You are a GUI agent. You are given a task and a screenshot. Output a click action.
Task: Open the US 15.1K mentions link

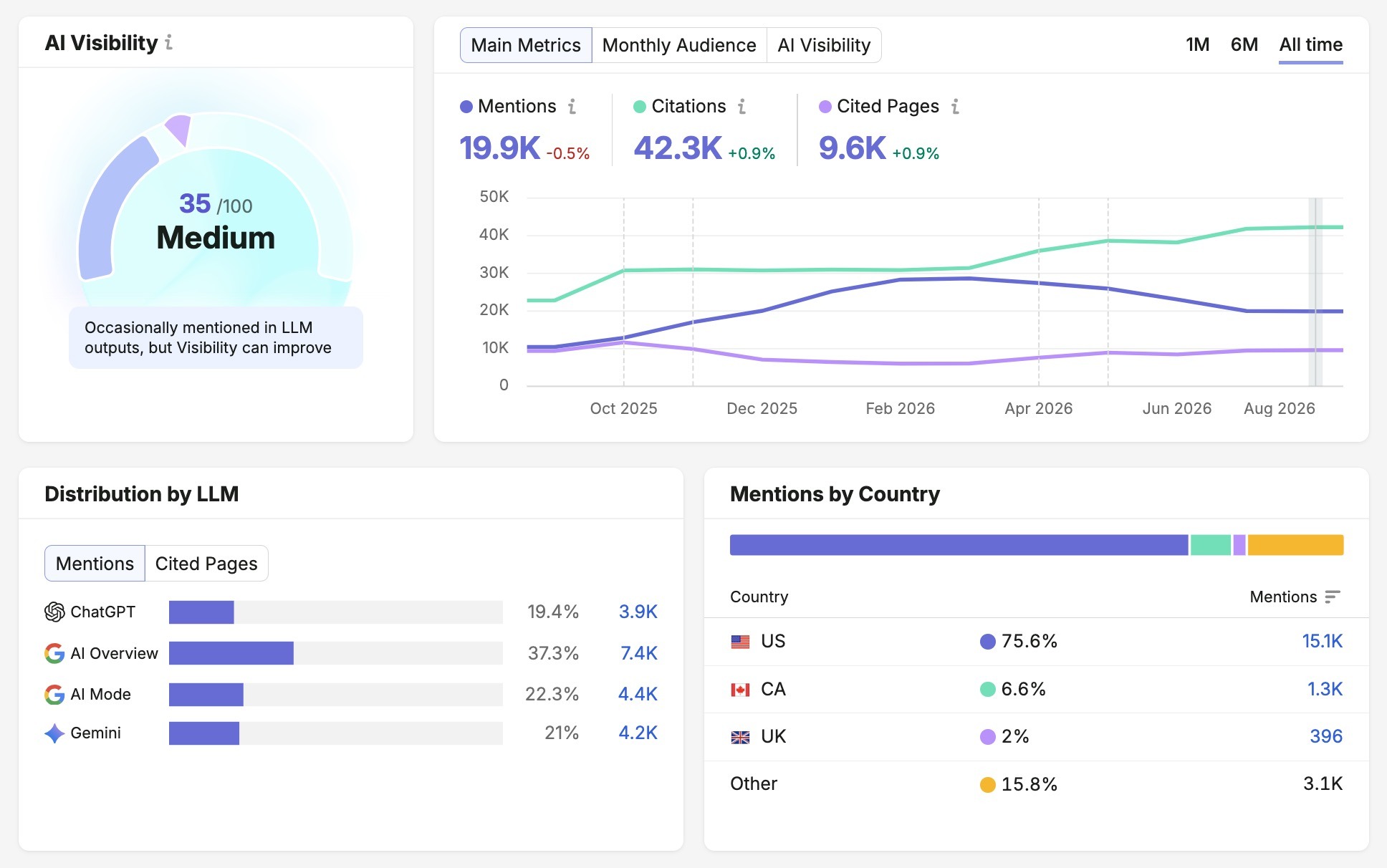coord(1322,641)
